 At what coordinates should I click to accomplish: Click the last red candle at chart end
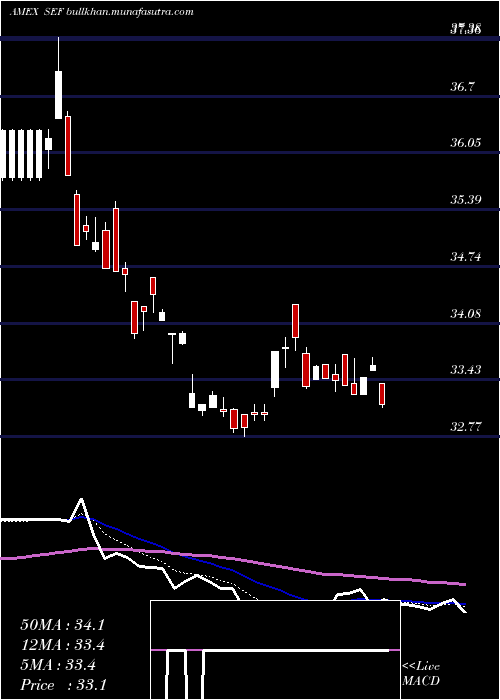pyautogui.click(x=382, y=394)
